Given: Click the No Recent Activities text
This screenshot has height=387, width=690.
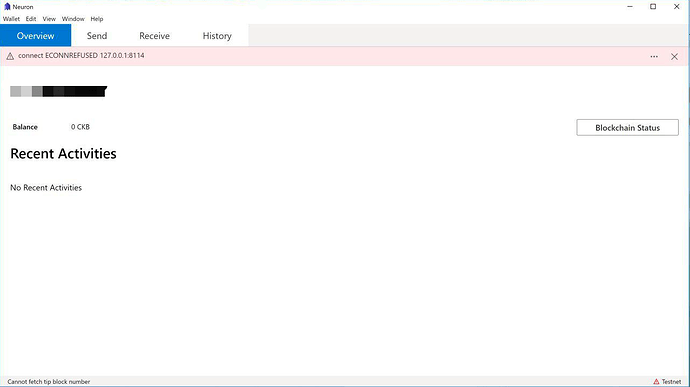Looking at the screenshot, I should (46, 188).
